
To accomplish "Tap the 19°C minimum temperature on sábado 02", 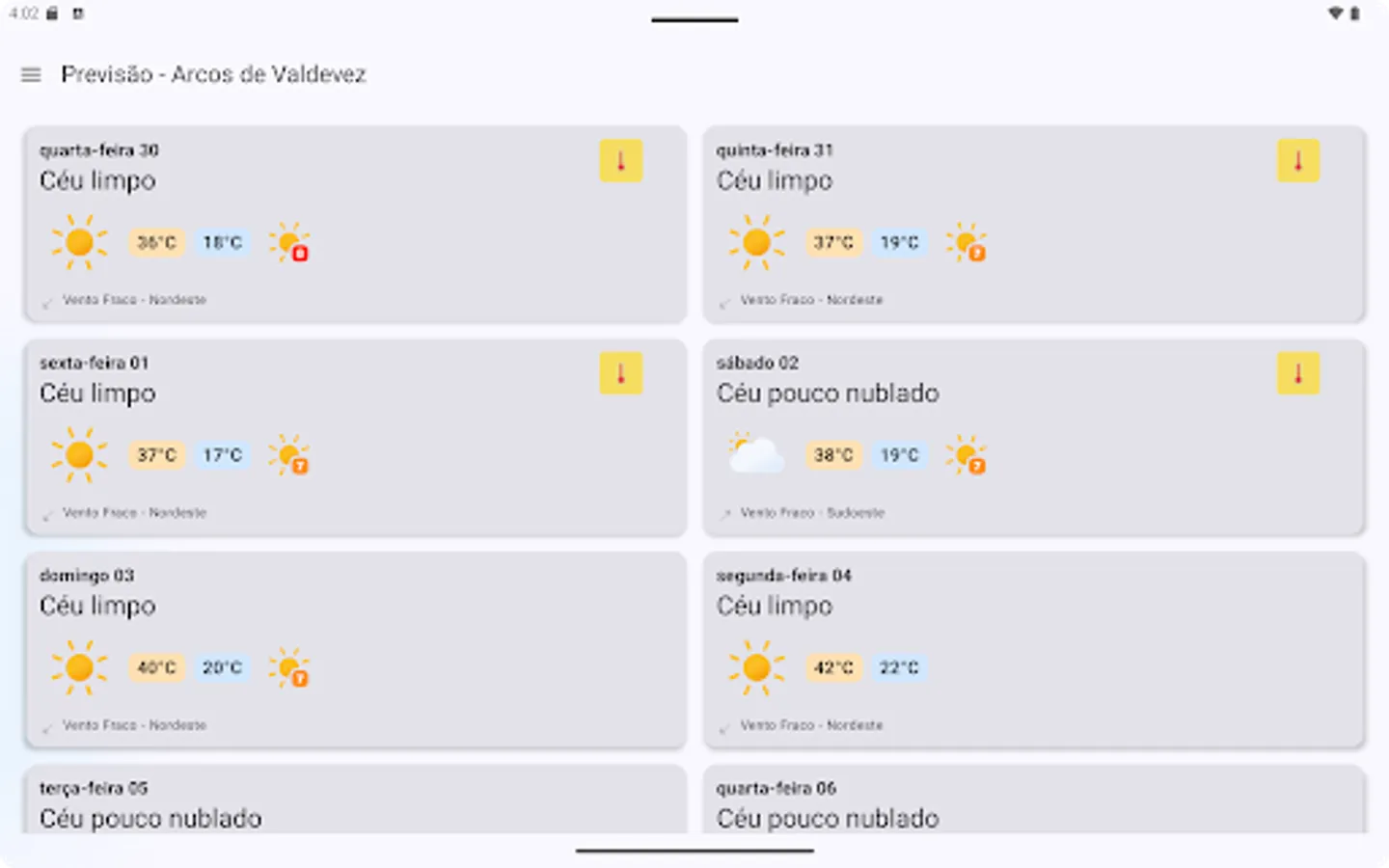I will pyautogui.click(x=899, y=454).
